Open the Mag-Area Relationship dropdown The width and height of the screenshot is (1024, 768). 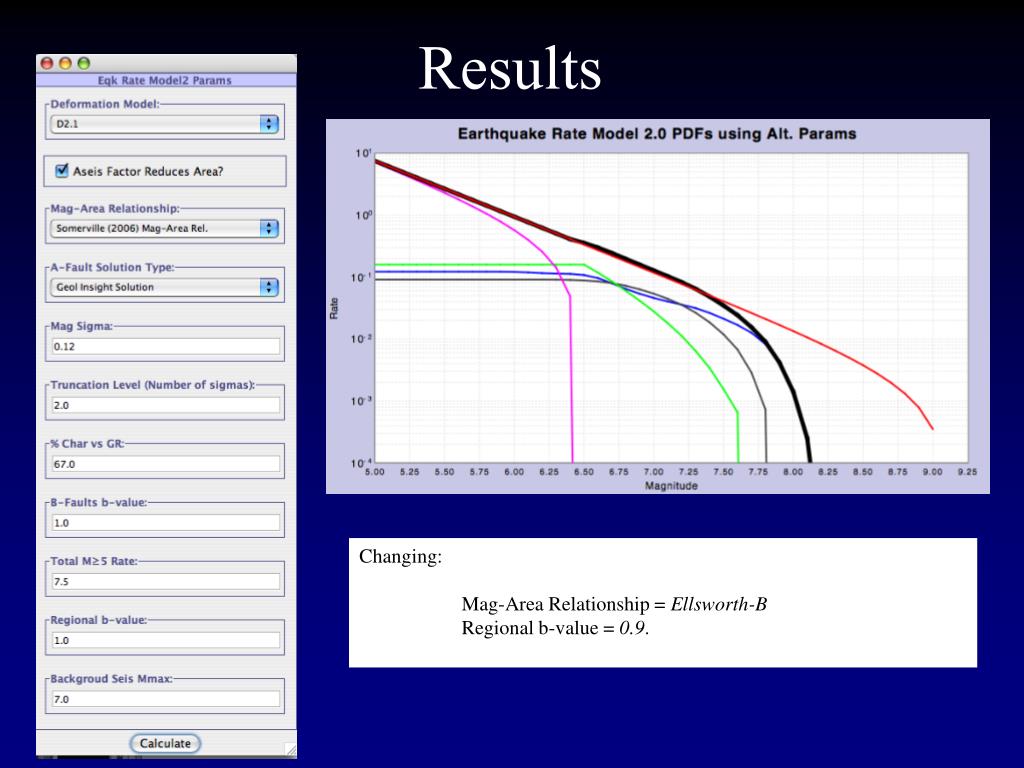(x=165, y=229)
